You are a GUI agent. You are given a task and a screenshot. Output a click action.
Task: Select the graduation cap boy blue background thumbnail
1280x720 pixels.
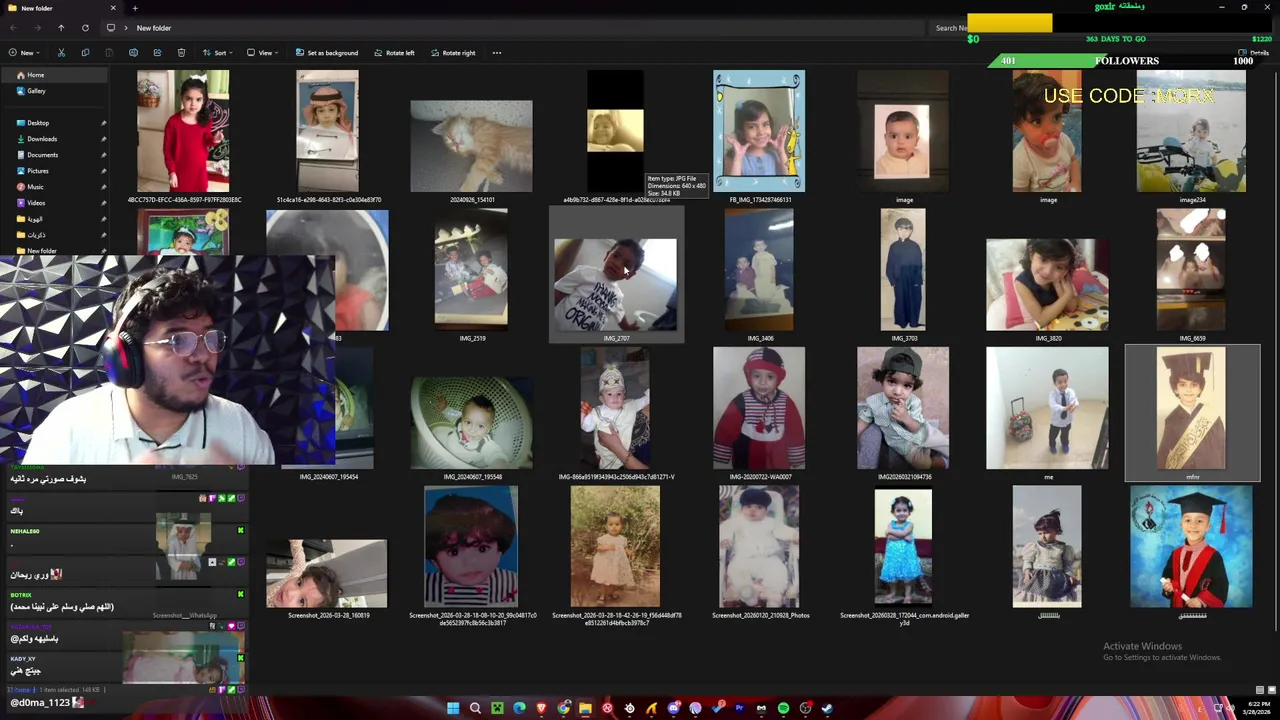coord(1191,547)
